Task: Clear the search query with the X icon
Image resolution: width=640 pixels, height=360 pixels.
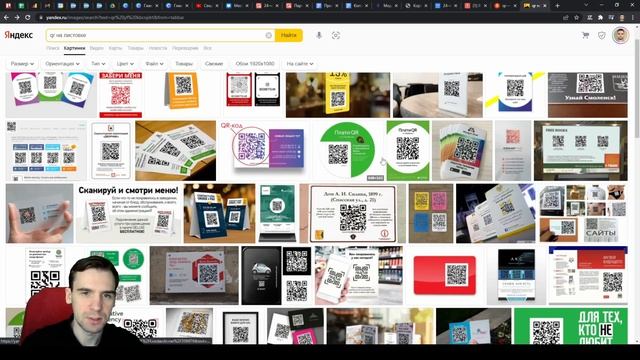Action: (269, 36)
